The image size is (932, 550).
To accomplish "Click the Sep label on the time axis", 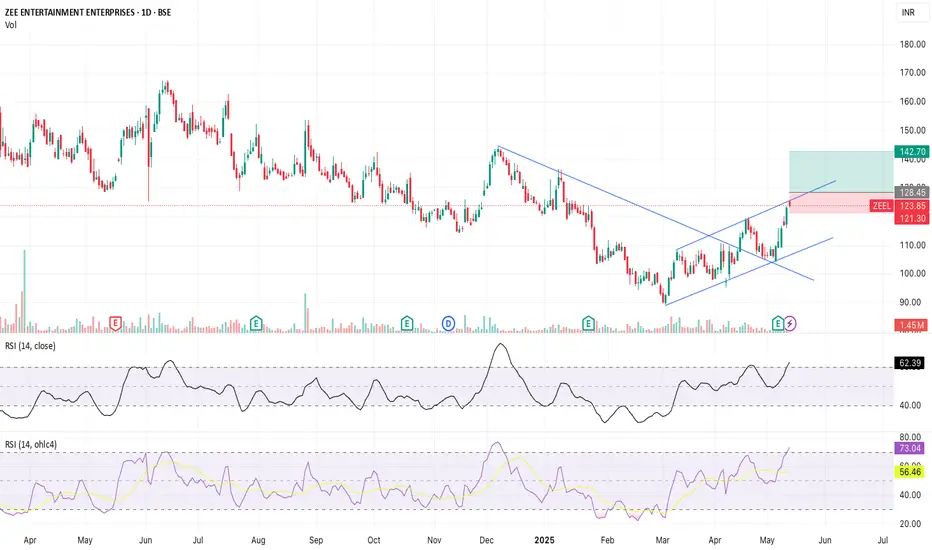I will 316,540.
